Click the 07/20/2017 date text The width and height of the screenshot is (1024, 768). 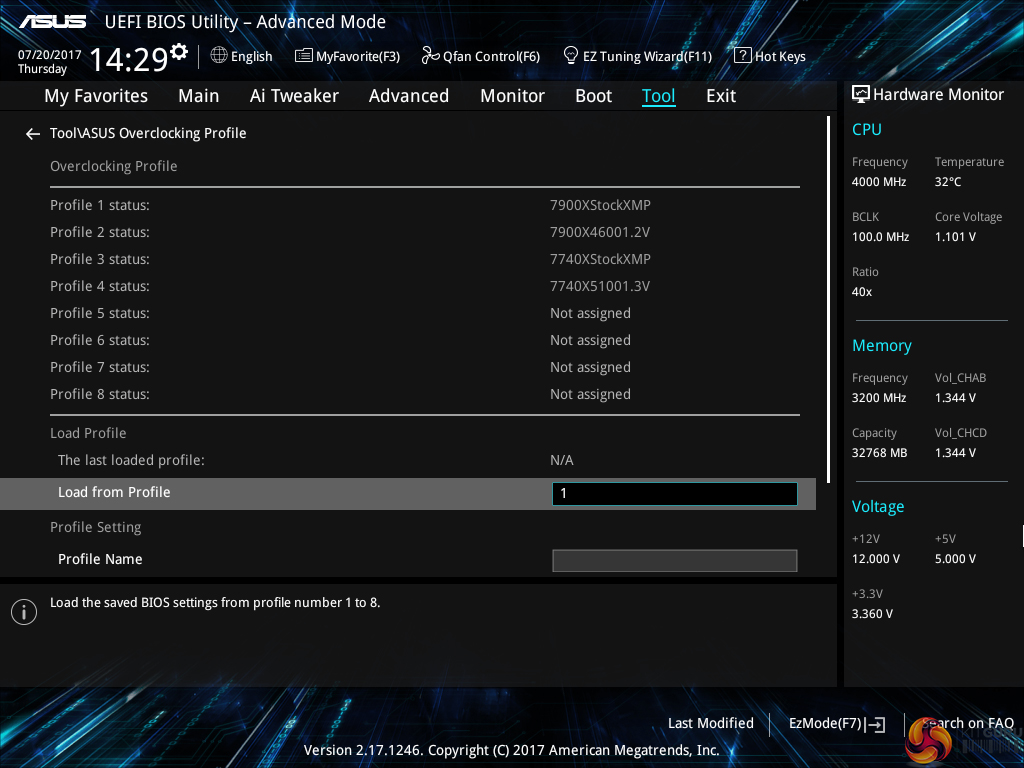point(50,55)
